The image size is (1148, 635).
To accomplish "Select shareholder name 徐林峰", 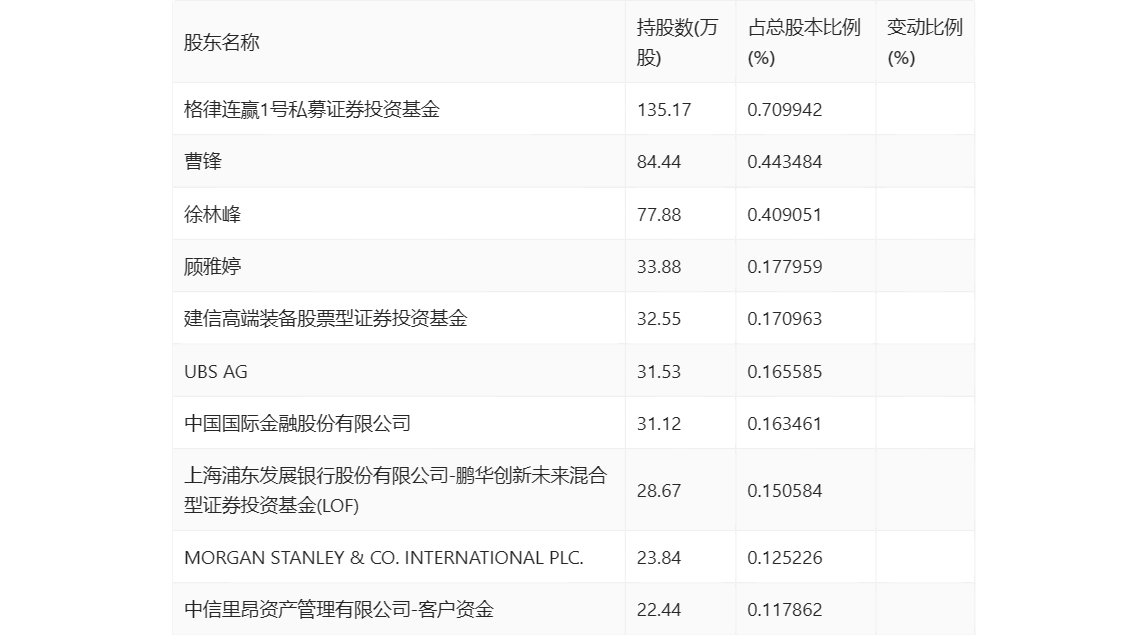I will pos(212,214).
